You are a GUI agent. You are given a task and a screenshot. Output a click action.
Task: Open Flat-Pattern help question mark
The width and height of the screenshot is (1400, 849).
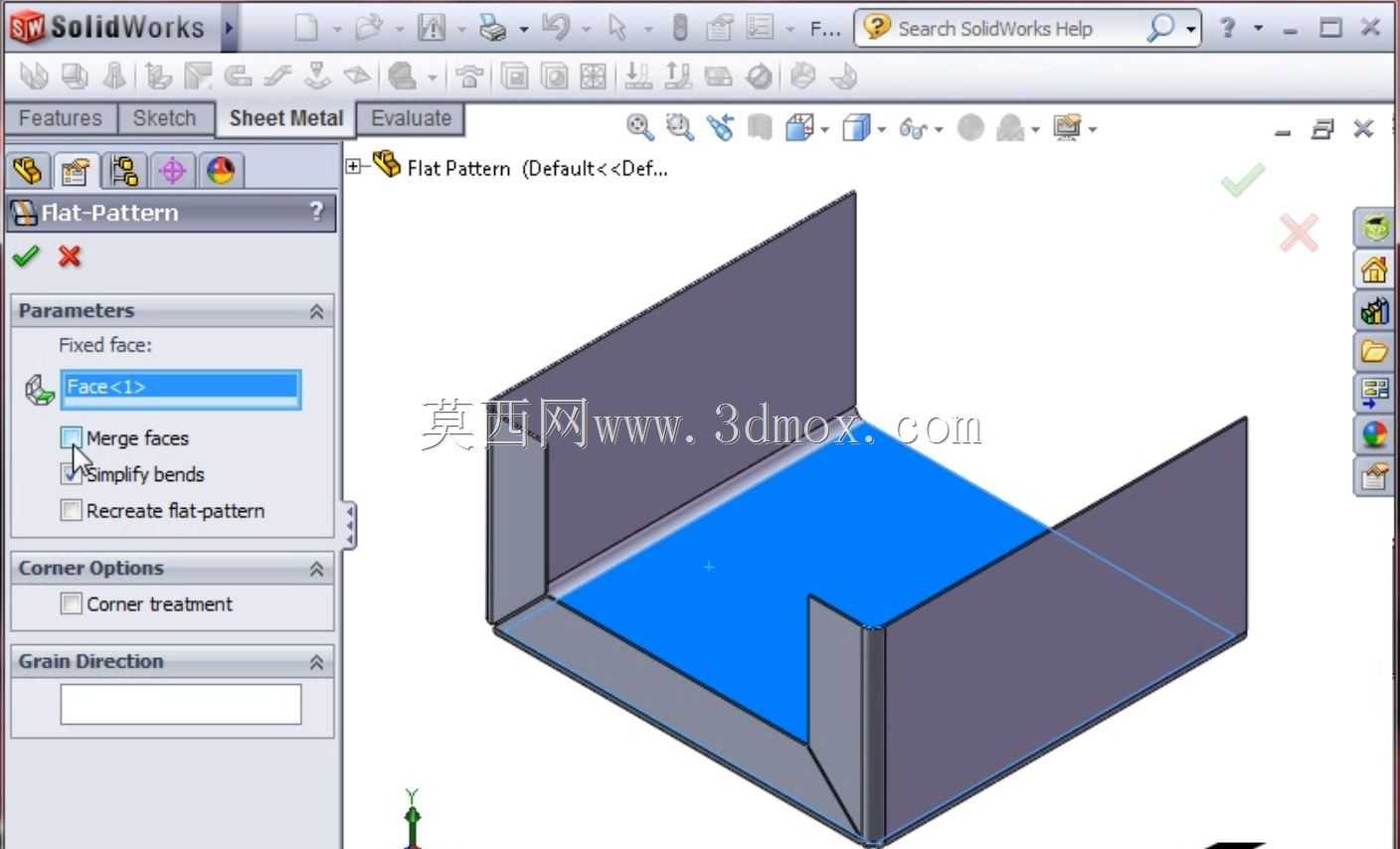[316, 211]
